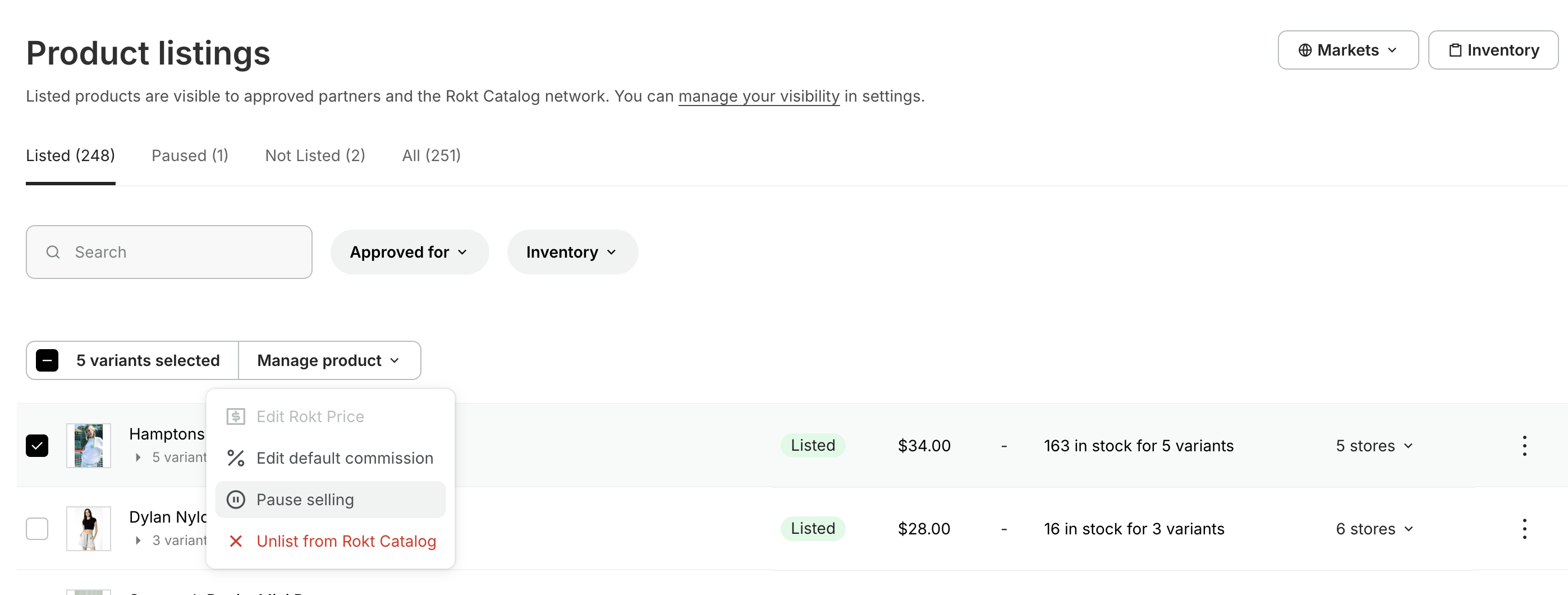Open the Manage product button menu

click(329, 360)
